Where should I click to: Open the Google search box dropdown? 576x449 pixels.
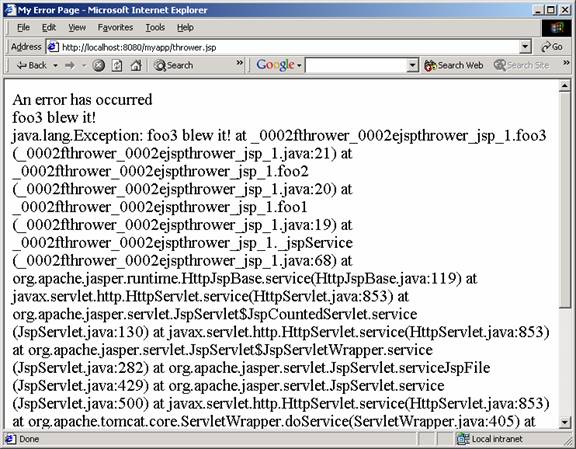tap(413, 66)
